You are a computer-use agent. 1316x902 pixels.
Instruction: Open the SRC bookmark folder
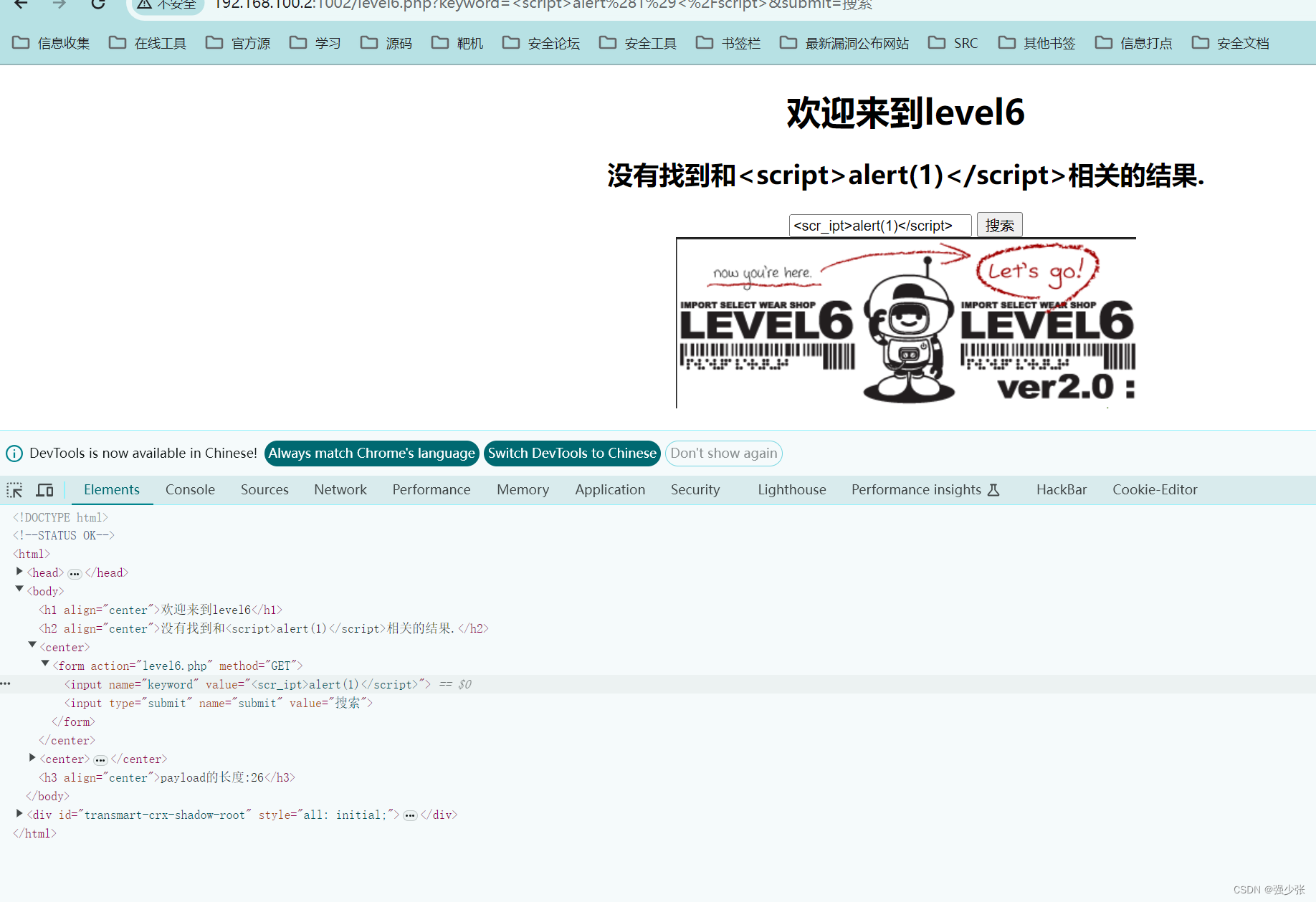tap(953, 43)
